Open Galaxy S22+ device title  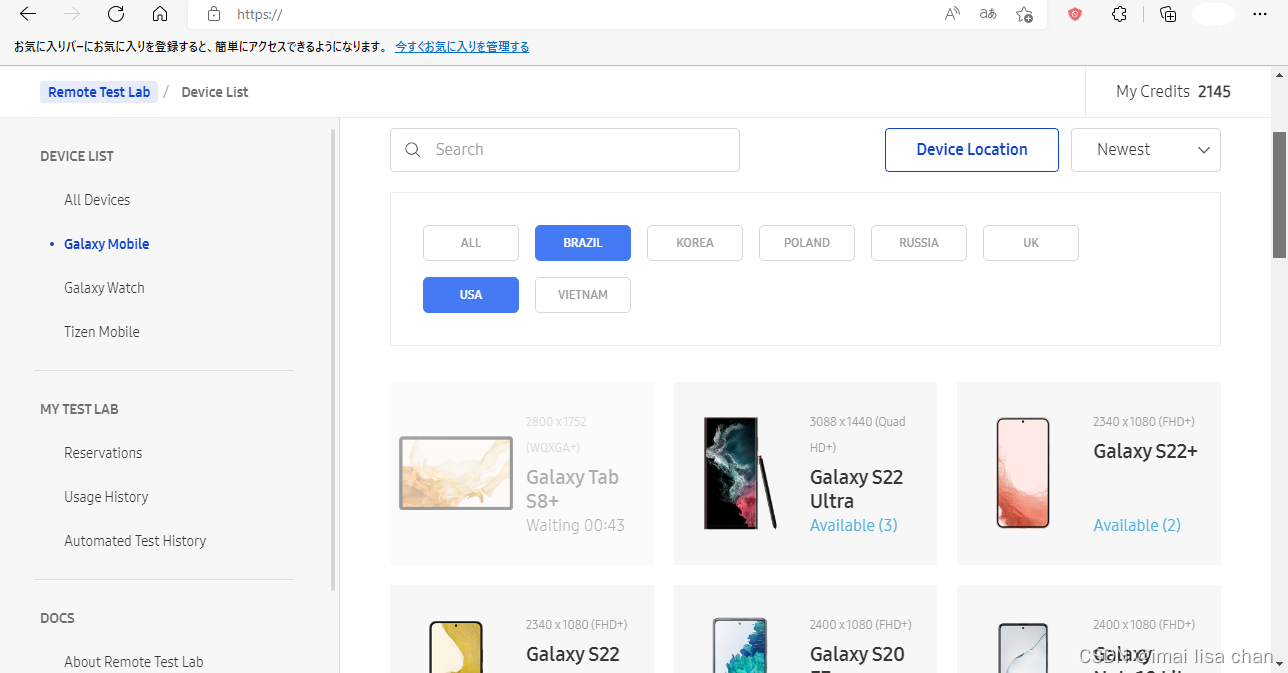1145,451
